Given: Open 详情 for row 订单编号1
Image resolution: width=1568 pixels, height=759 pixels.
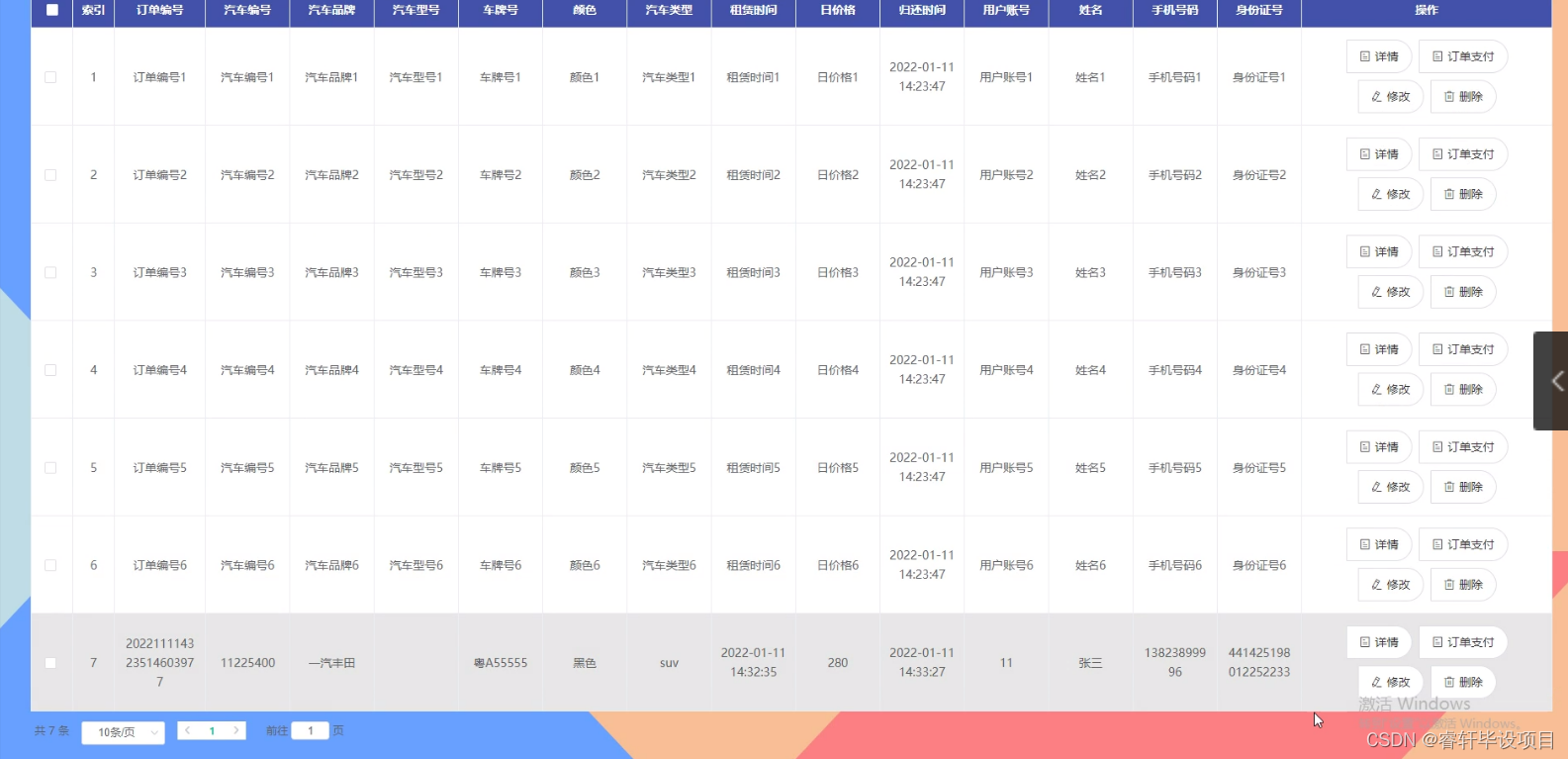Looking at the screenshot, I should pyautogui.click(x=1379, y=56).
